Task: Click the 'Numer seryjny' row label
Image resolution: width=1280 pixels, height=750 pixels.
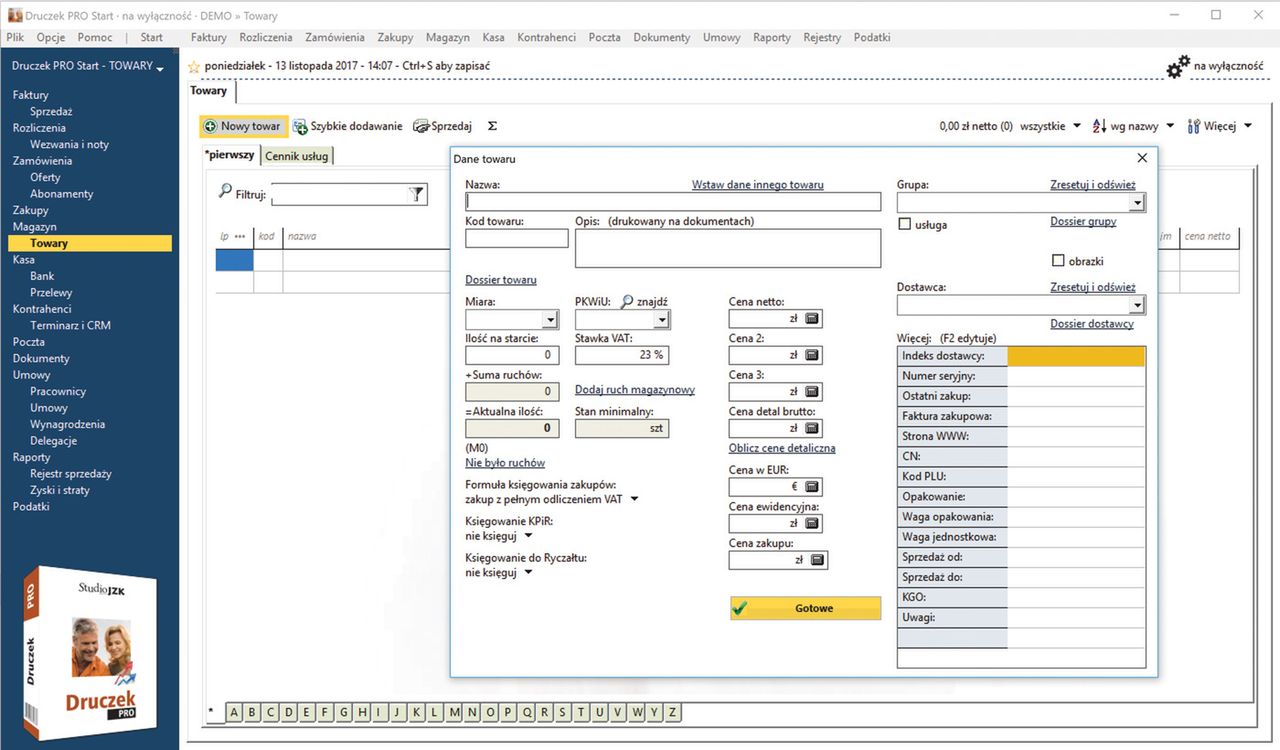Action: [952, 376]
